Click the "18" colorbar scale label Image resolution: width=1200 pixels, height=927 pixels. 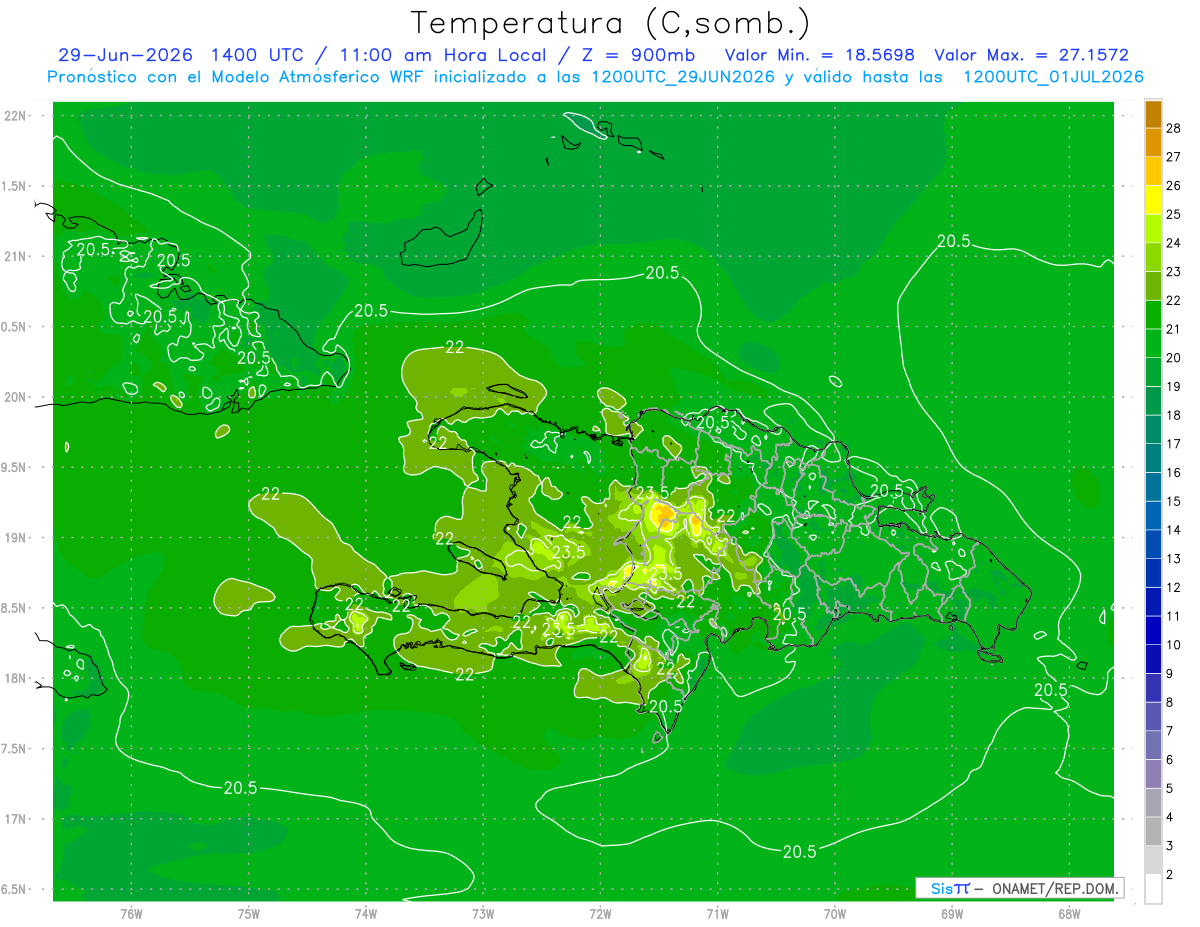click(x=1174, y=415)
